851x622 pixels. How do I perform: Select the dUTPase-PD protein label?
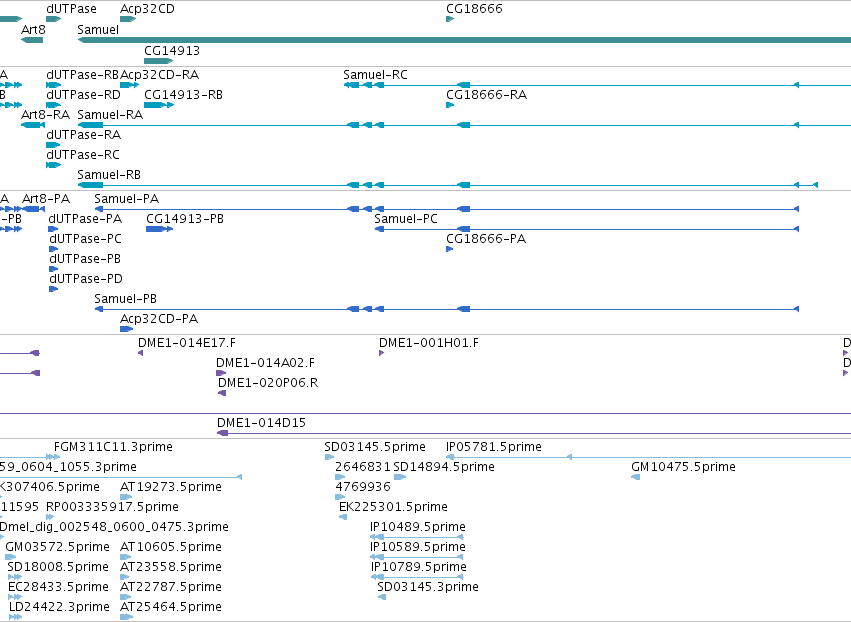click(86, 279)
